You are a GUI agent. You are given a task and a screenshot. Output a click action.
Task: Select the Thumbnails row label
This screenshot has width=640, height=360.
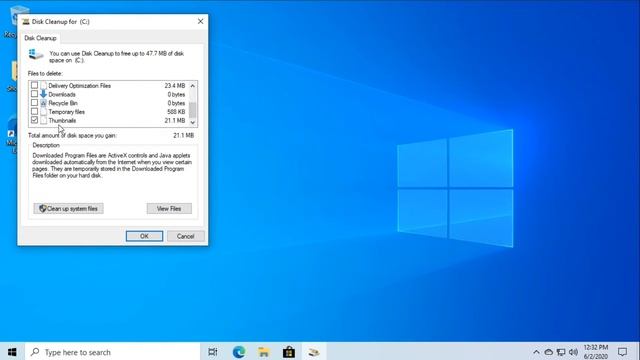pyautogui.click(x=62, y=120)
